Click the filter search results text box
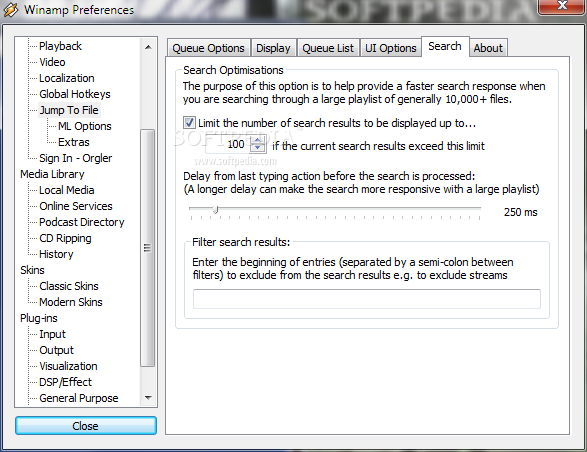 tap(367, 299)
